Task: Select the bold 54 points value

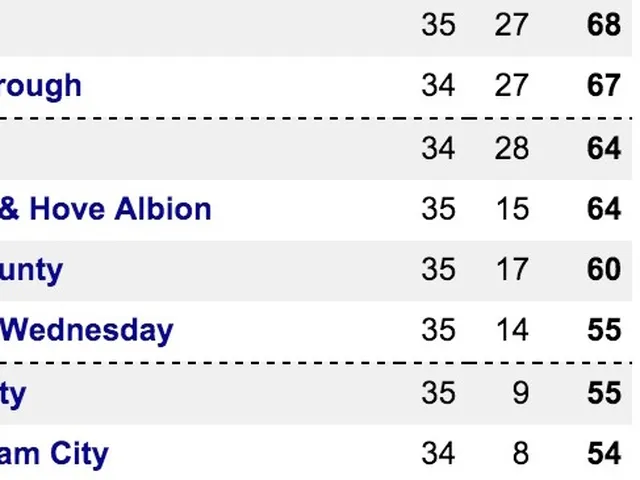Action: (604, 454)
